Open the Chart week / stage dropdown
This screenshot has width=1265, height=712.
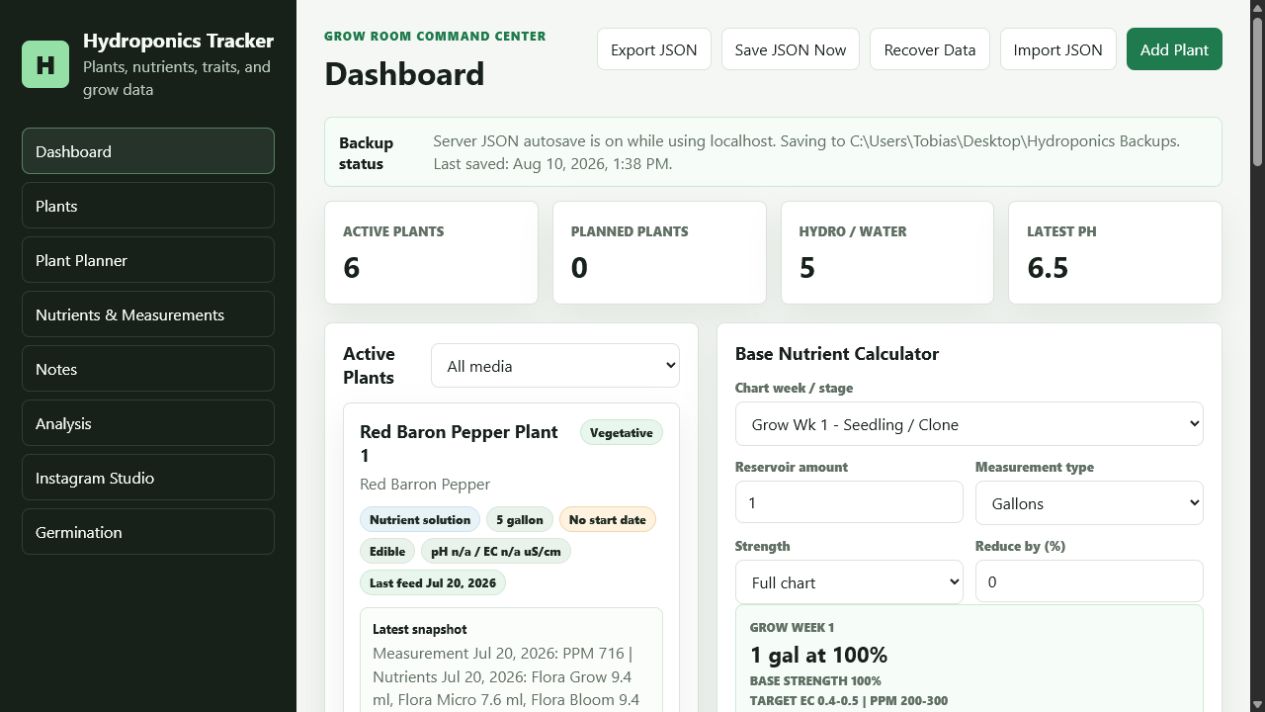coord(969,424)
